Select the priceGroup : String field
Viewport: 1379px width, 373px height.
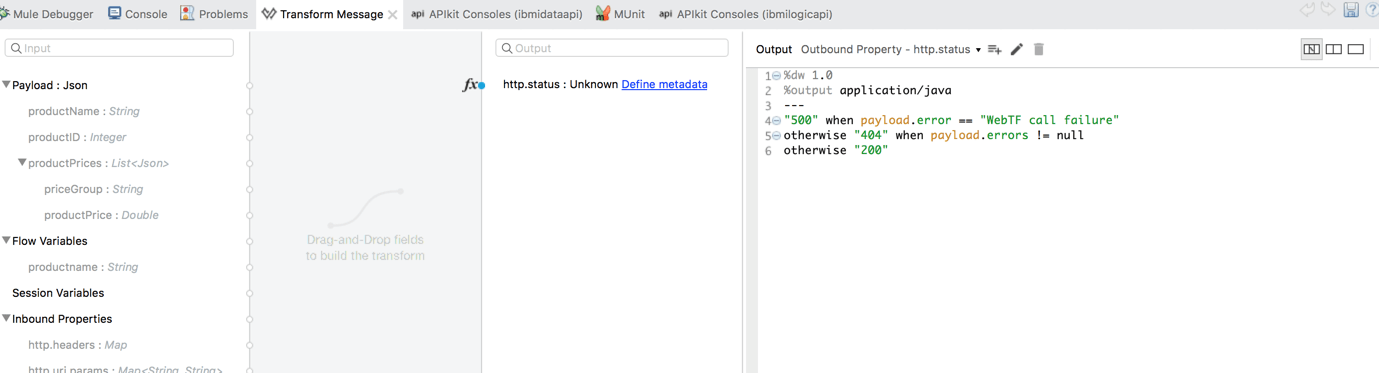pyautogui.click(x=93, y=189)
